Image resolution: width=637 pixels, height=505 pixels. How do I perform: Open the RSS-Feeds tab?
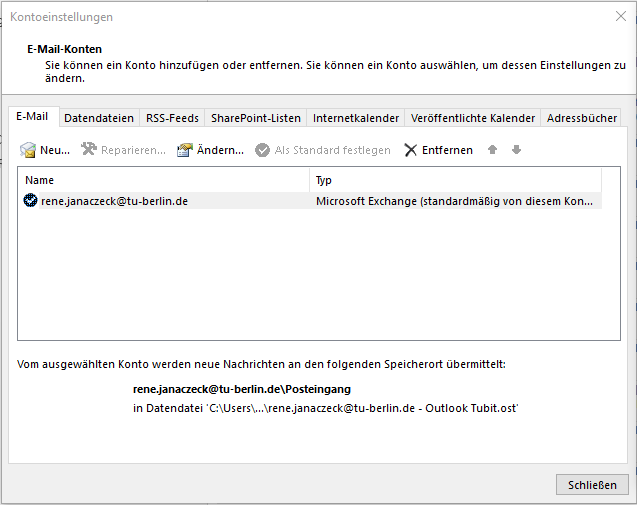pyautogui.click(x=172, y=118)
